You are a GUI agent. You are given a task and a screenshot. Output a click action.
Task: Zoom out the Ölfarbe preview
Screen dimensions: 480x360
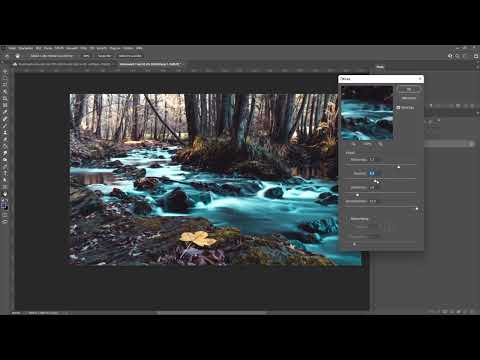point(353,144)
